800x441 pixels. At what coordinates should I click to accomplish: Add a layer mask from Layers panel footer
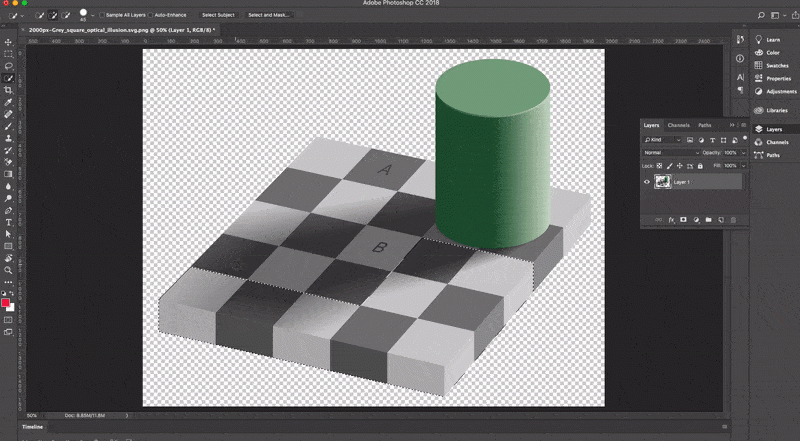pyautogui.click(x=683, y=219)
